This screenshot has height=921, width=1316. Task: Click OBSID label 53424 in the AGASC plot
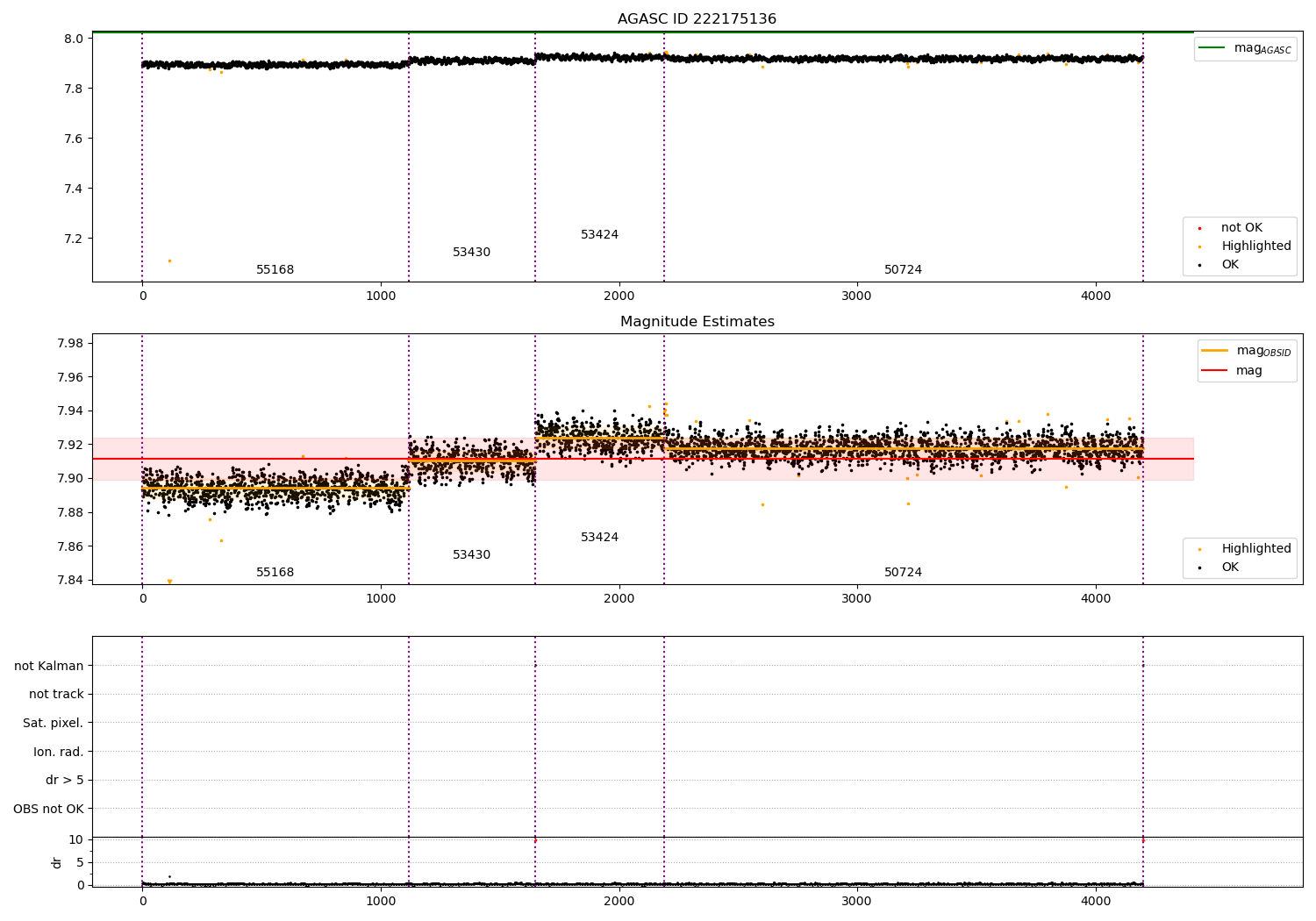pyautogui.click(x=600, y=235)
